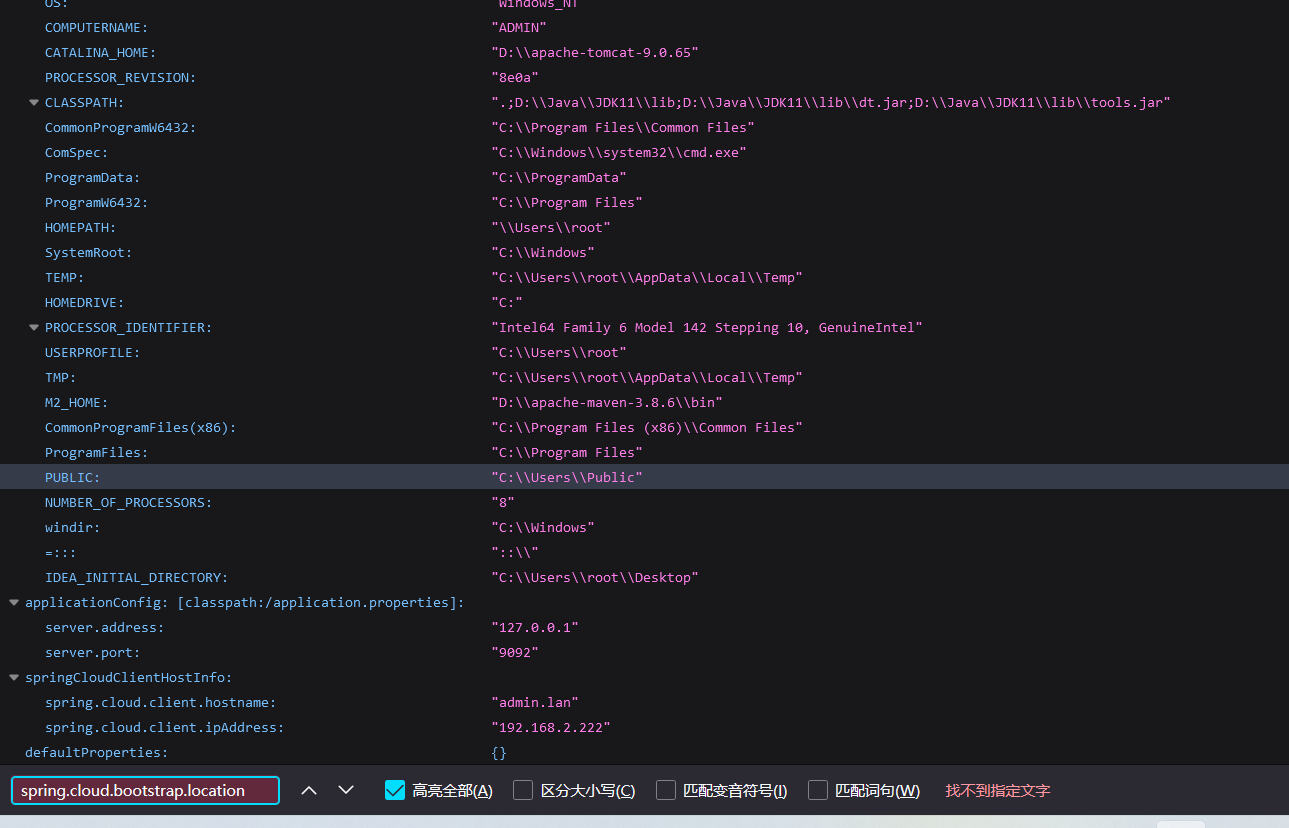Viewport: 1289px width, 828px height.
Task: Select the value "ADMIN"
Action: [519, 27]
